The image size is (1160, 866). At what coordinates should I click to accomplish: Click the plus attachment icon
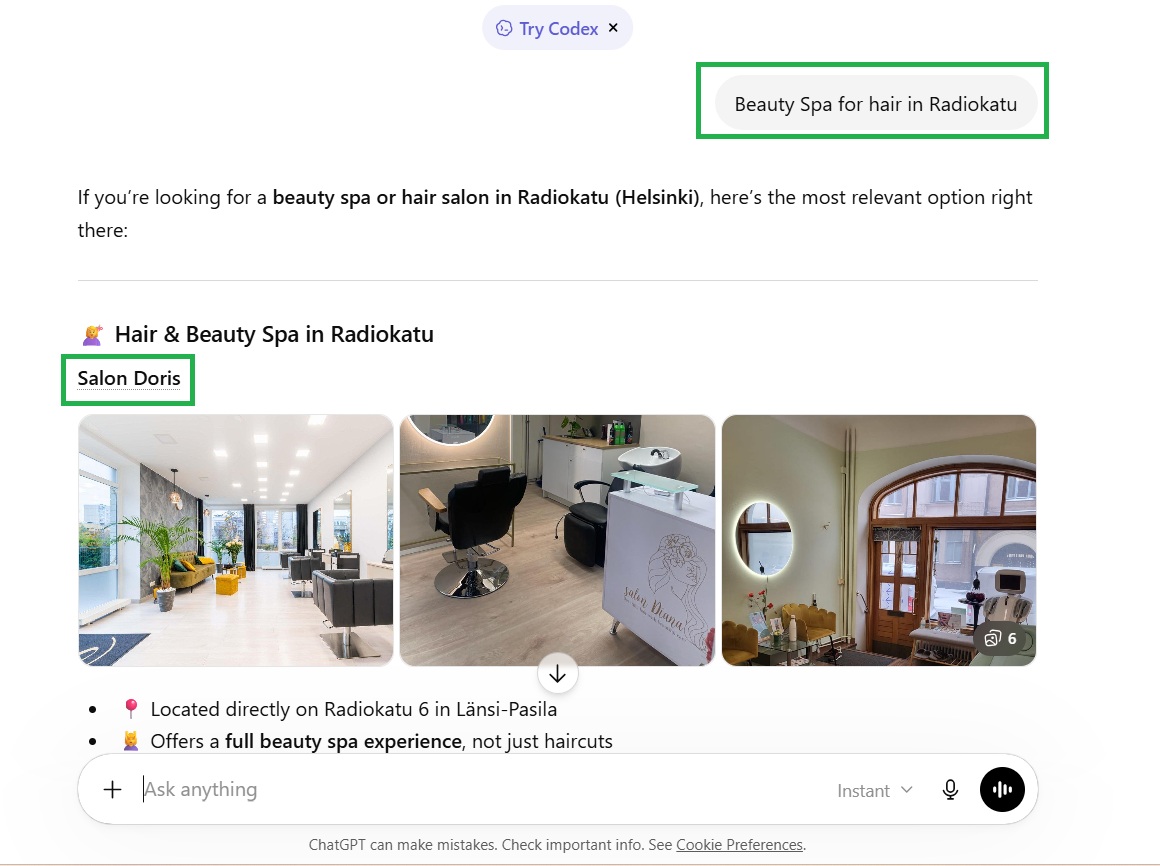(112, 789)
